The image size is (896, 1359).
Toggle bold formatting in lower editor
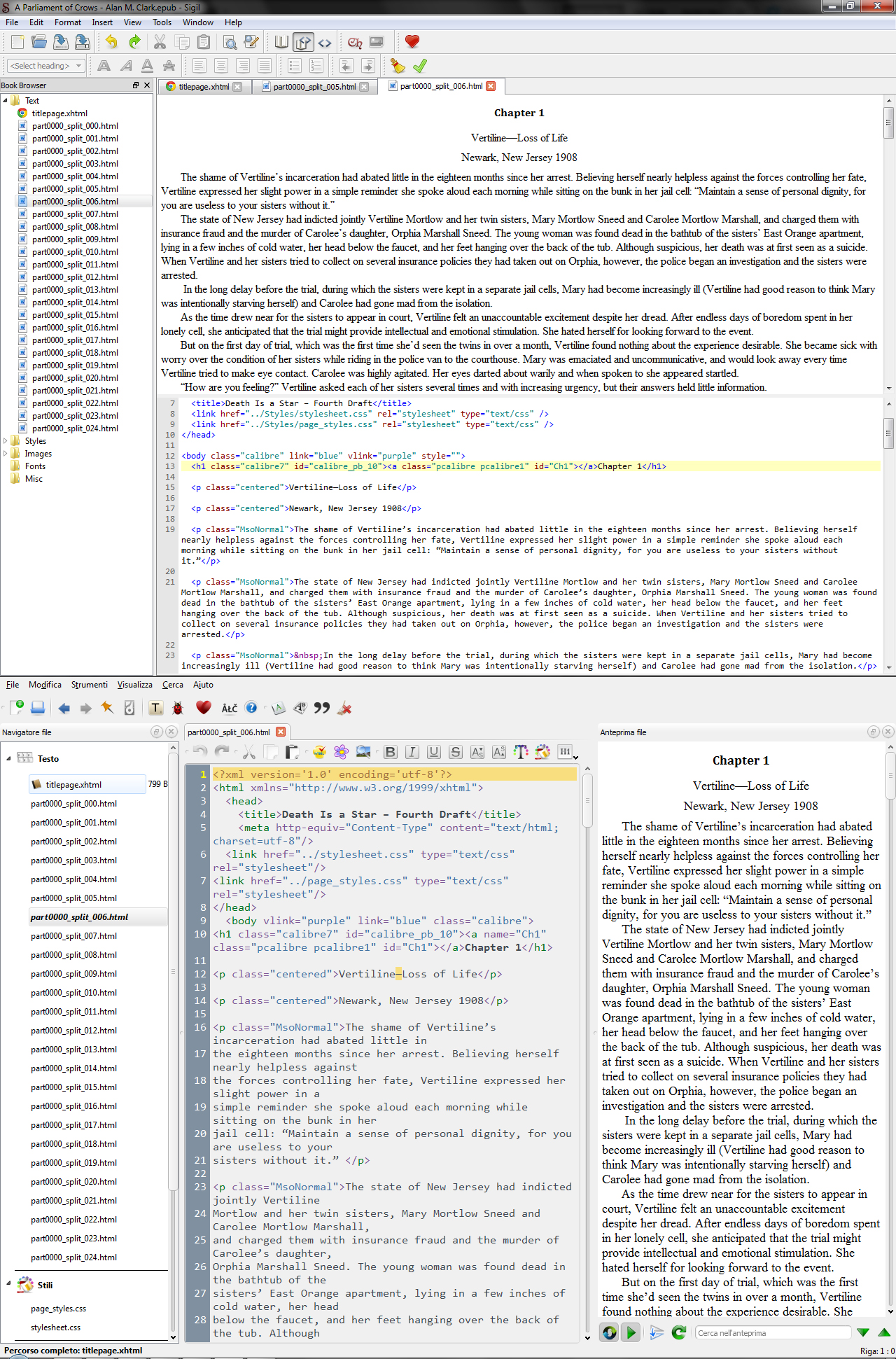tap(391, 752)
